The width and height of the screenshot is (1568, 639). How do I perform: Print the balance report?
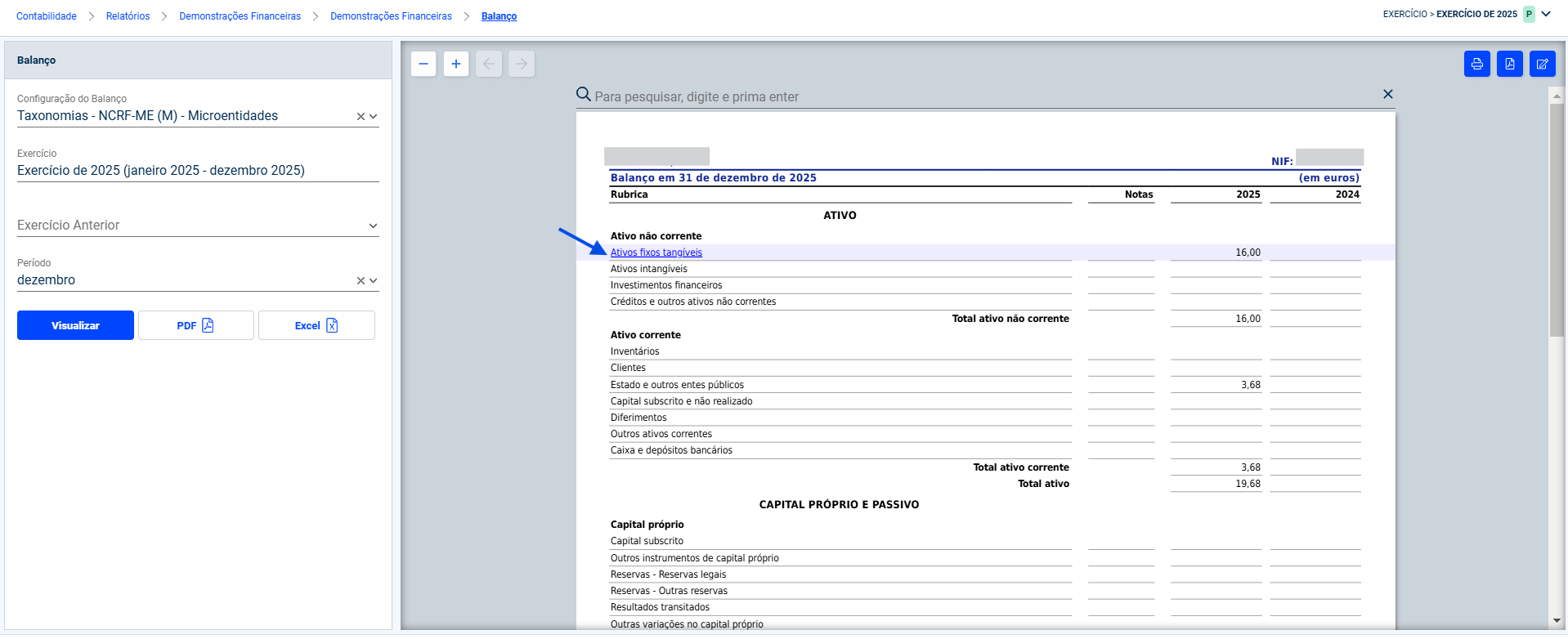(1477, 64)
